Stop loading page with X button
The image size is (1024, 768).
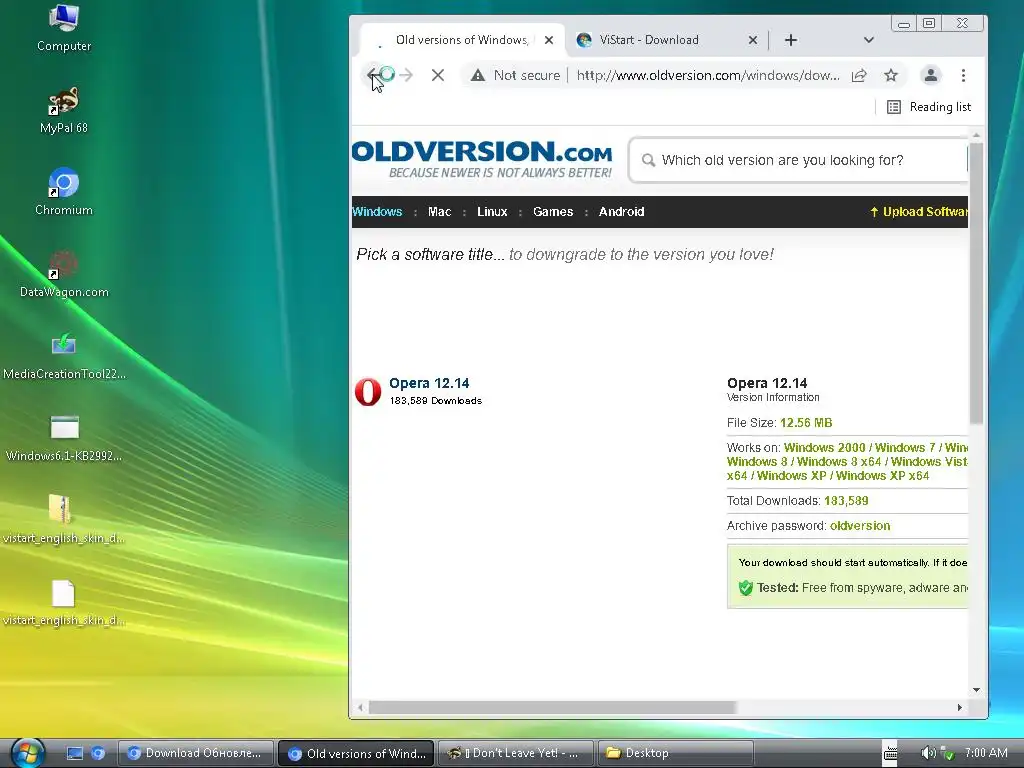(x=438, y=75)
